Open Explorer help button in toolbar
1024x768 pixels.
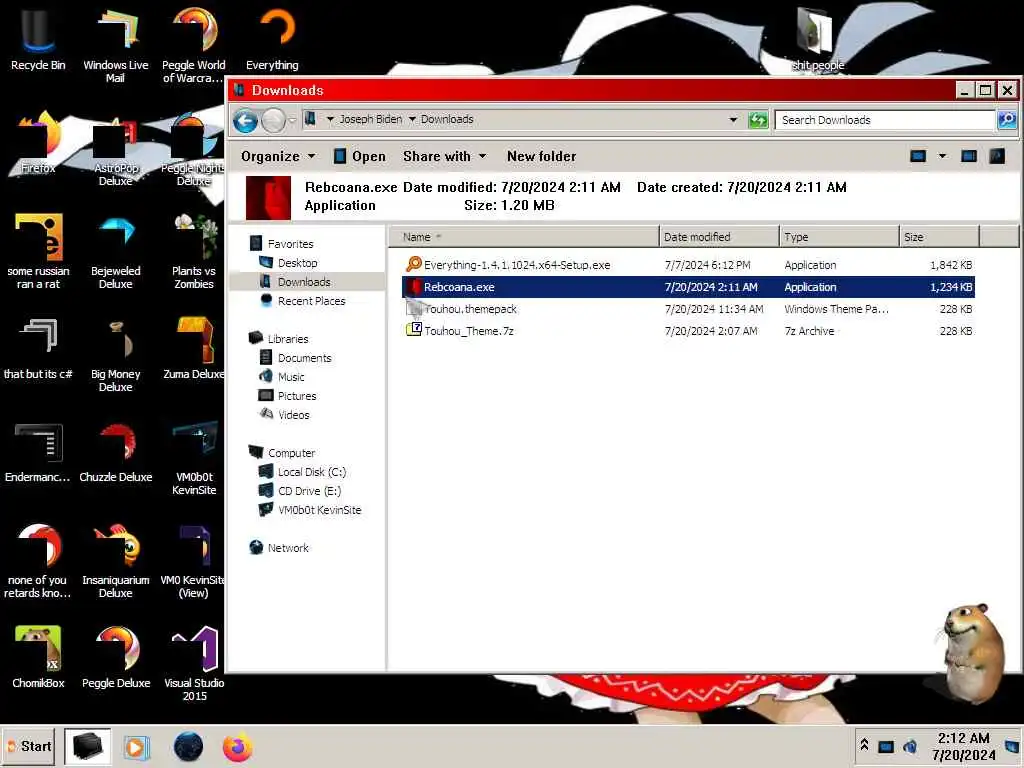click(997, 156)
